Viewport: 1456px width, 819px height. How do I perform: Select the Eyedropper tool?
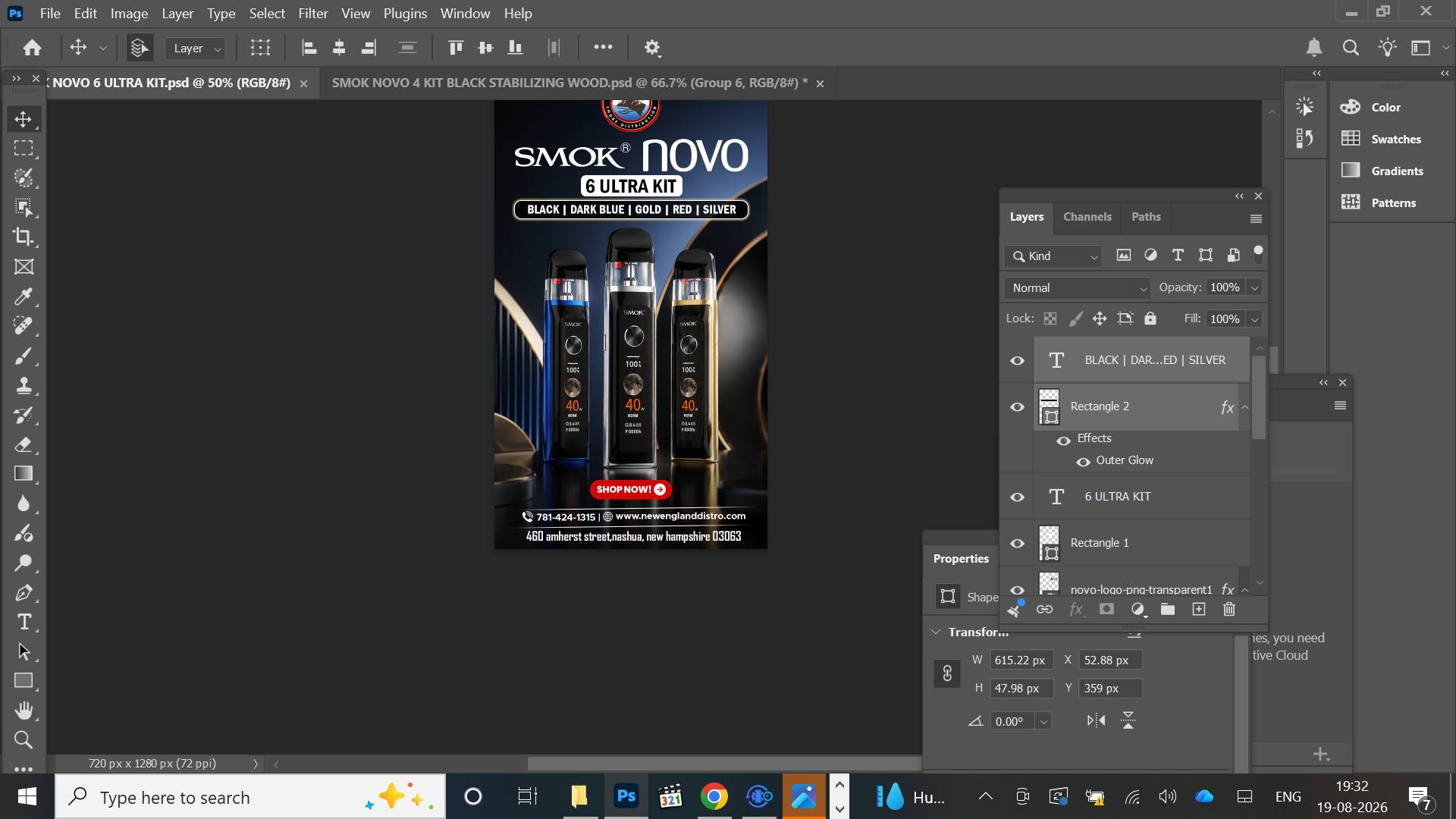click(x=24, y=297)
